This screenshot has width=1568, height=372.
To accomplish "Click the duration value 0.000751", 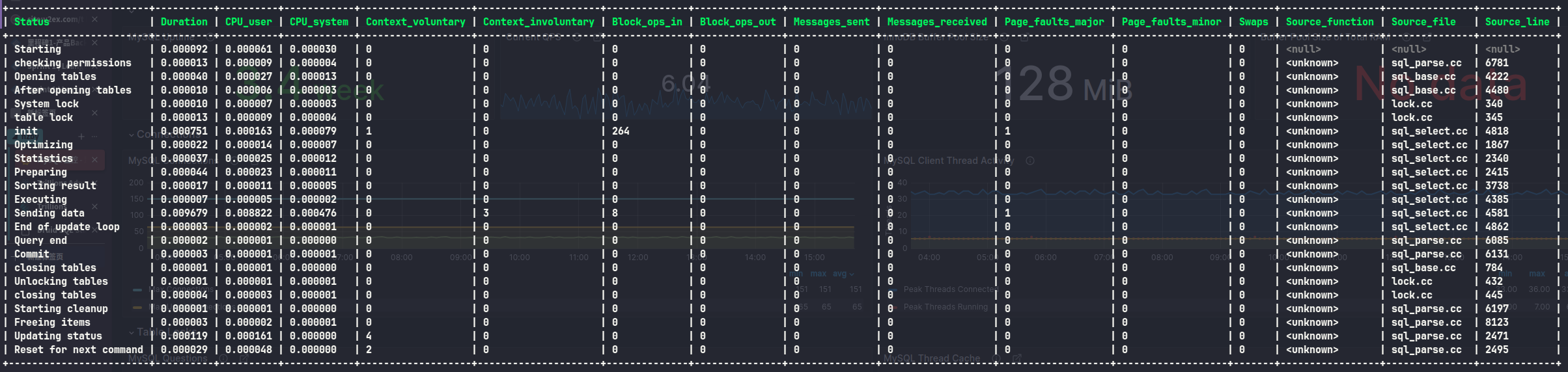I will (184, 131).
